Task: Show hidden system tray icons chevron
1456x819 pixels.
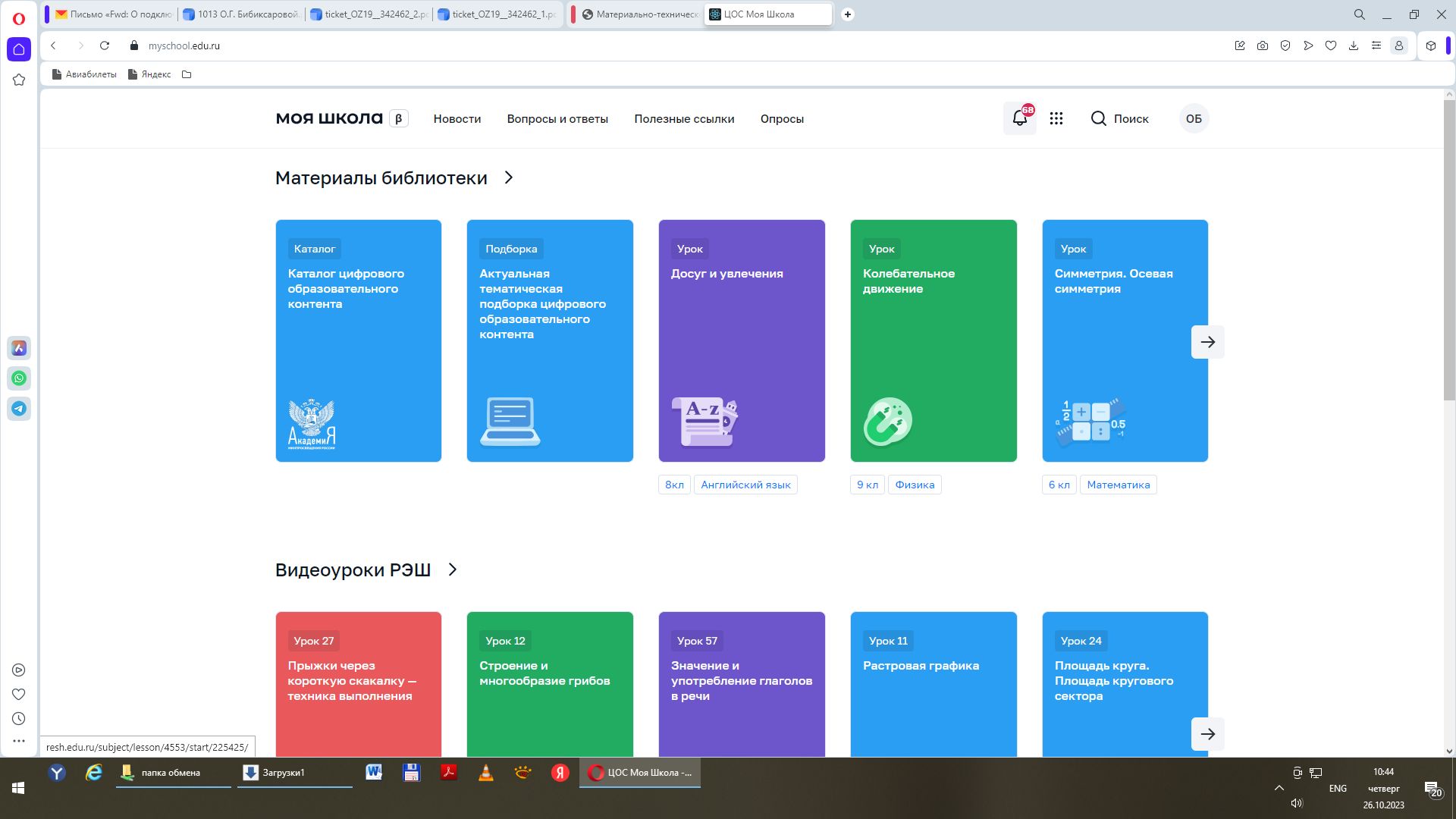Action: [x=1279, y=788]
